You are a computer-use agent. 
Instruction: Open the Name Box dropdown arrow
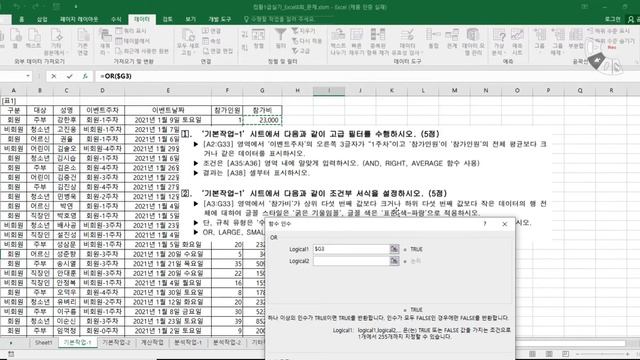pyautogui.click(x=28, y=76)
